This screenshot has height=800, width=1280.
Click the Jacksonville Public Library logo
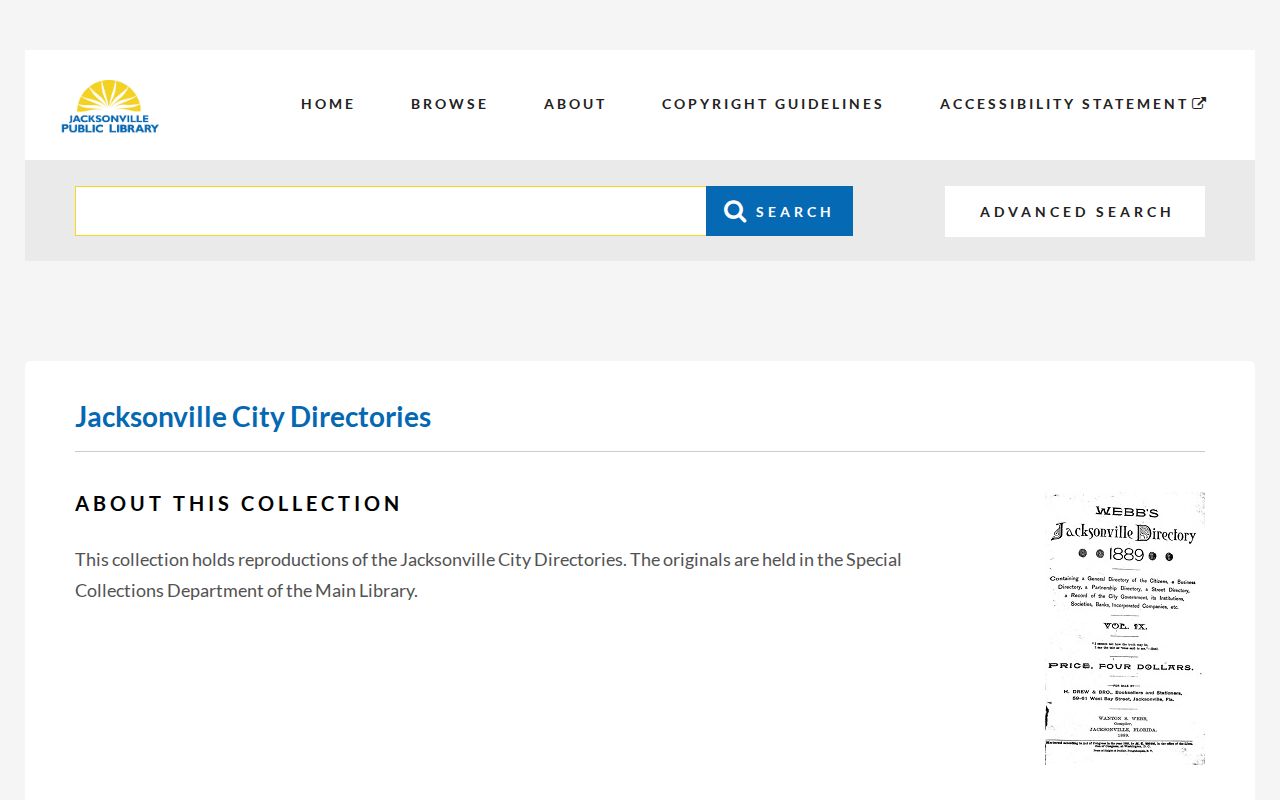tap(110, 106)
